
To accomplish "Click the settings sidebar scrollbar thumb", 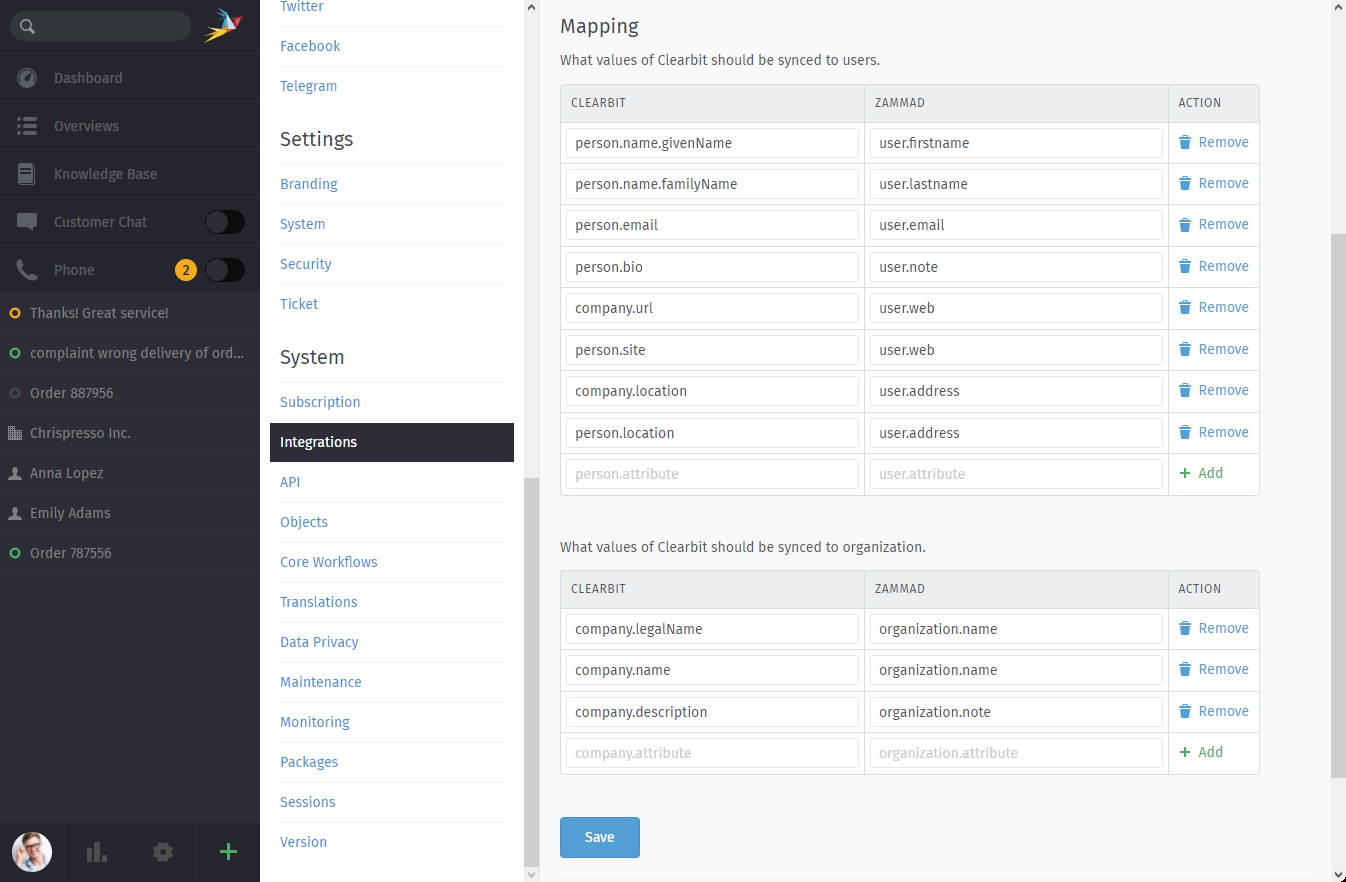I will point(531,672).
